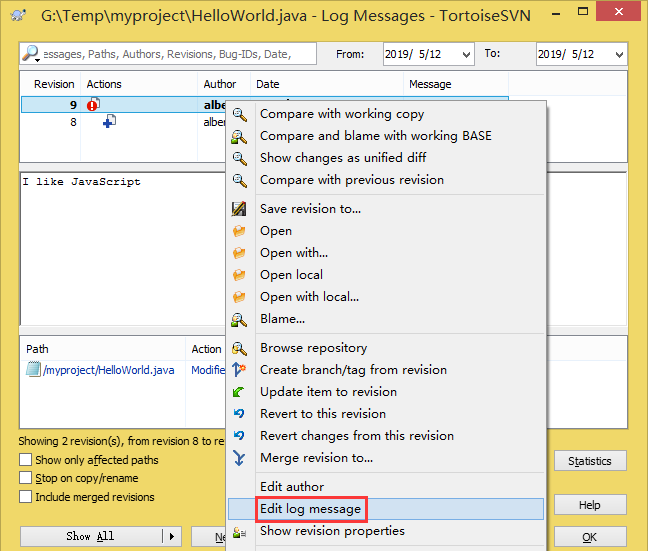Choose Merge revision to...
Screen dimensions: 655x551
tap(316, 458)
